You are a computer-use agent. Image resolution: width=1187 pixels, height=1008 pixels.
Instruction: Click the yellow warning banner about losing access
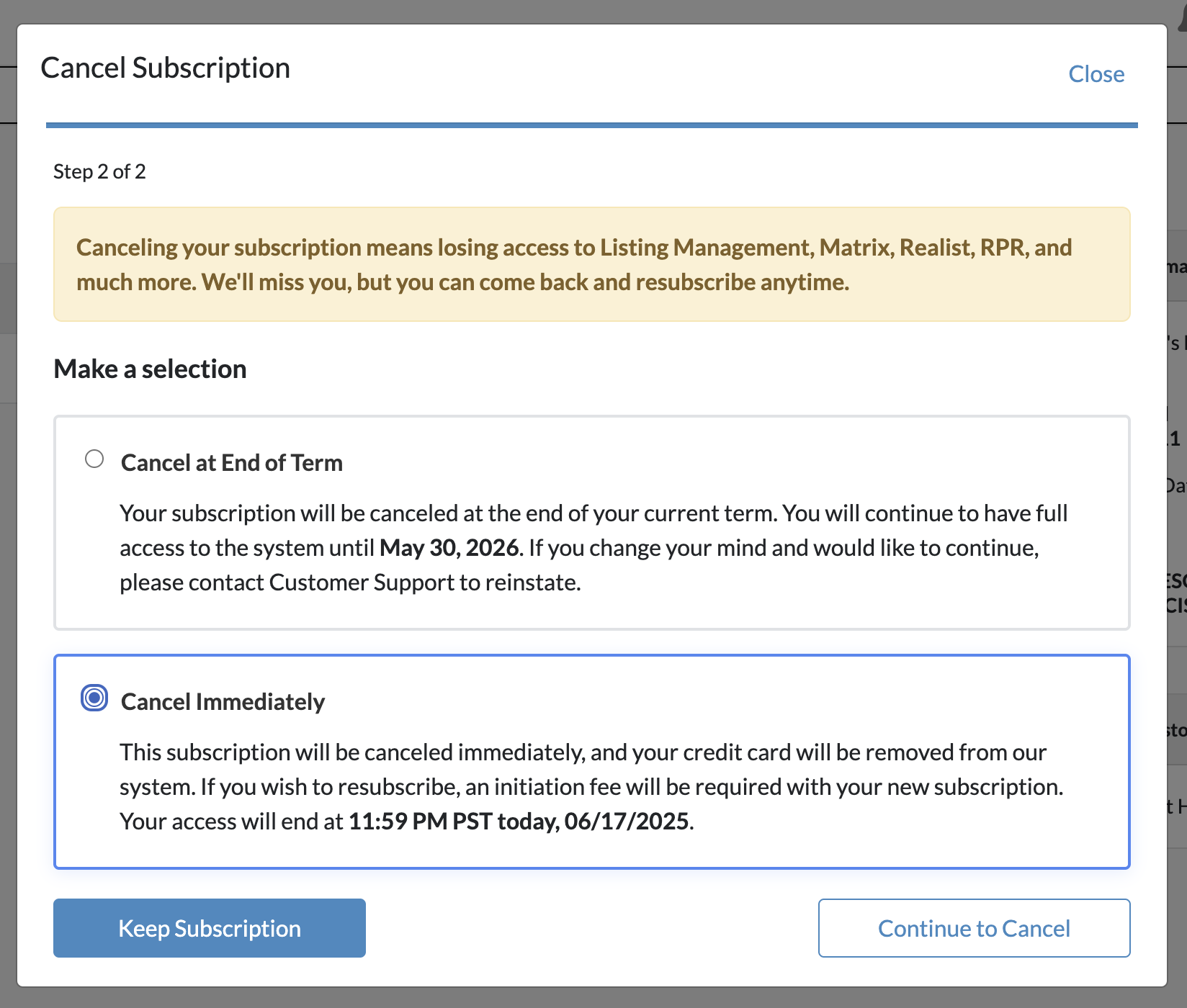point(591,264)
